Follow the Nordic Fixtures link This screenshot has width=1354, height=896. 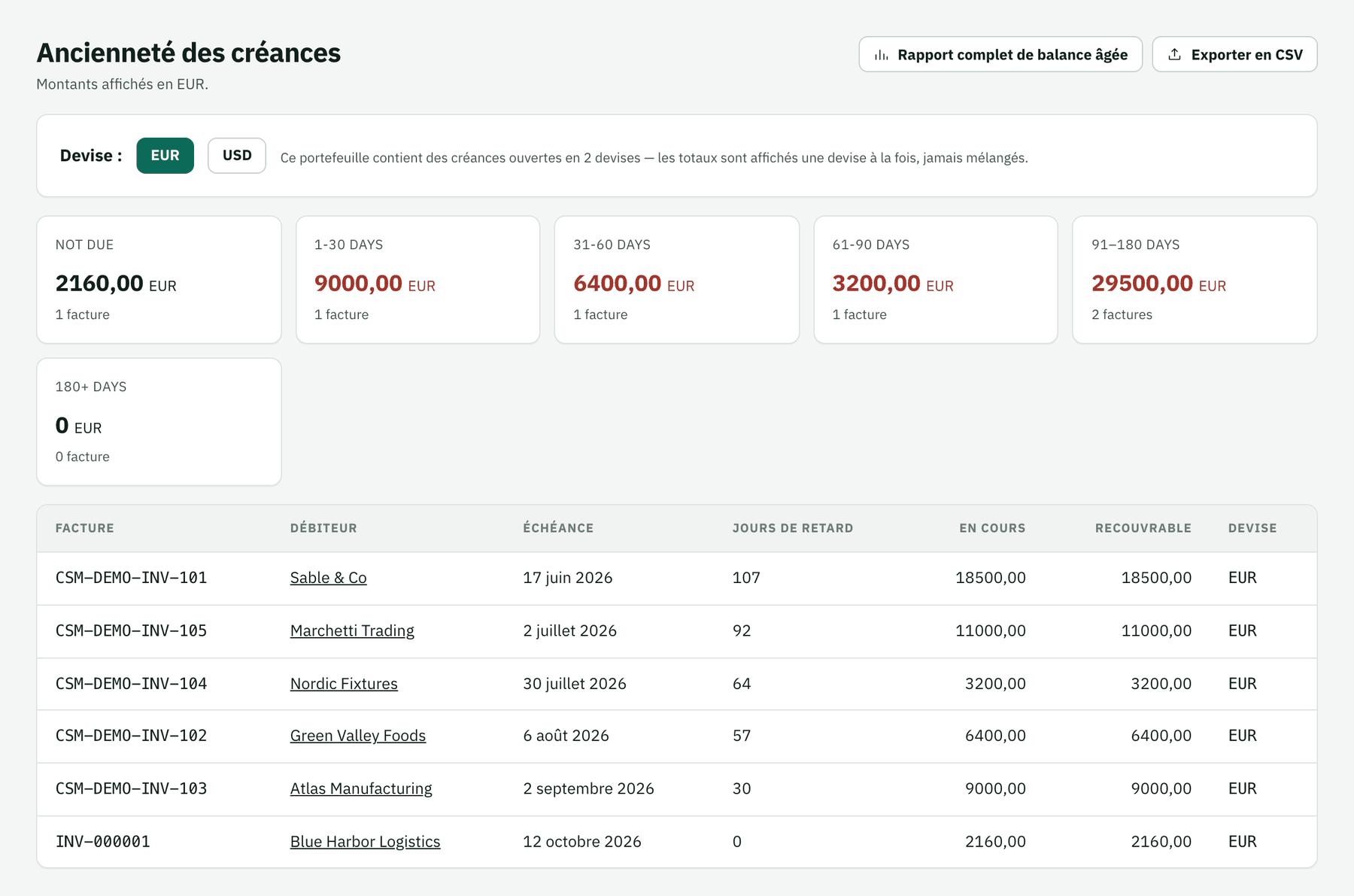344,684
